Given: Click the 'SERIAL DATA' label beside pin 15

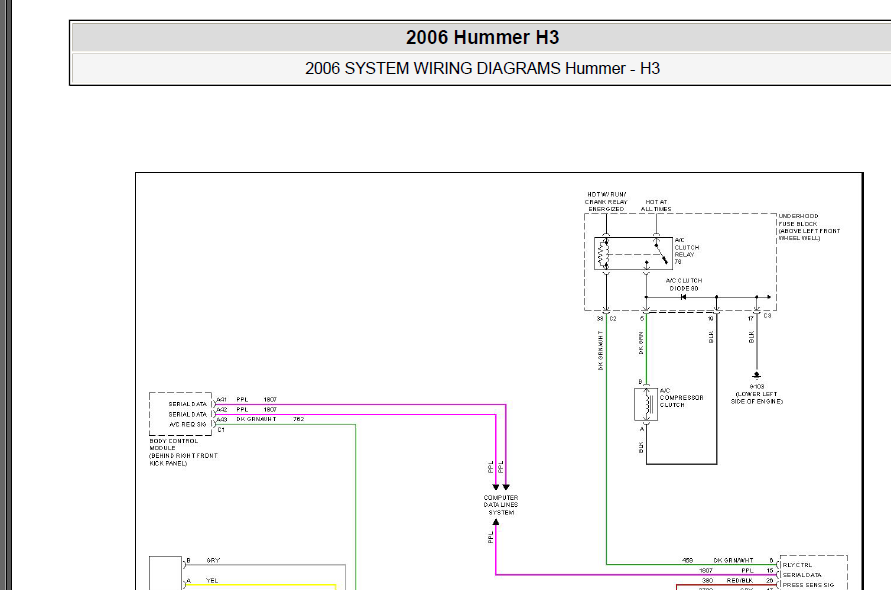Looking at the screenshot, I should point(802,575).
